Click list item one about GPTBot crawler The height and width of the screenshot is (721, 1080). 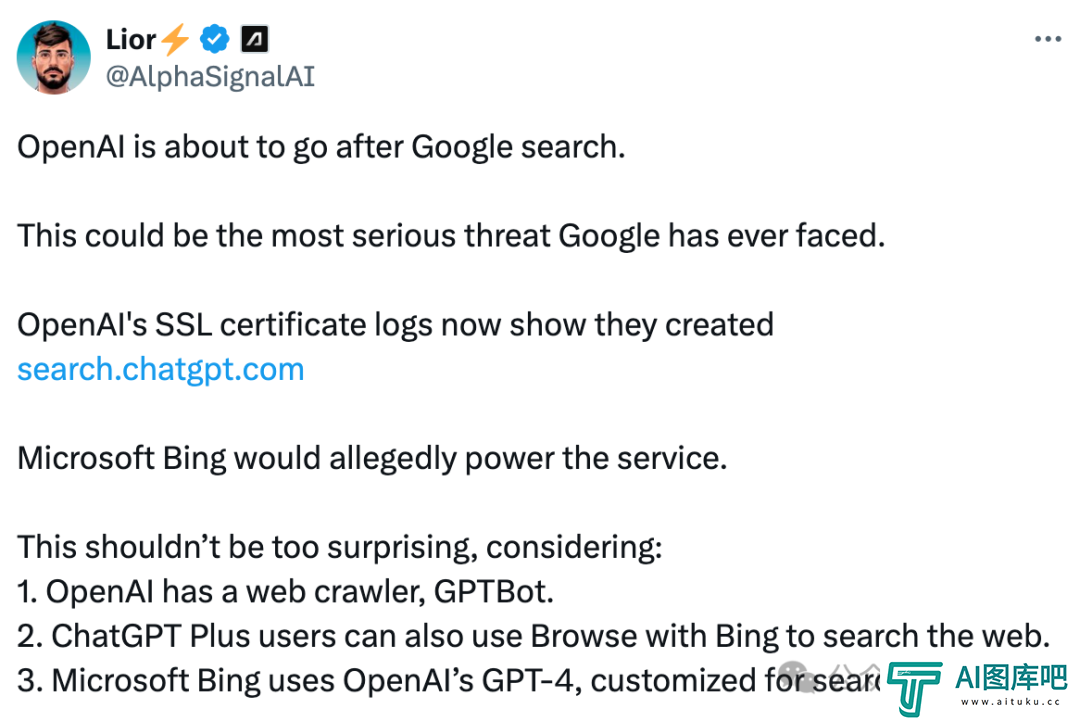coord(285,592)
